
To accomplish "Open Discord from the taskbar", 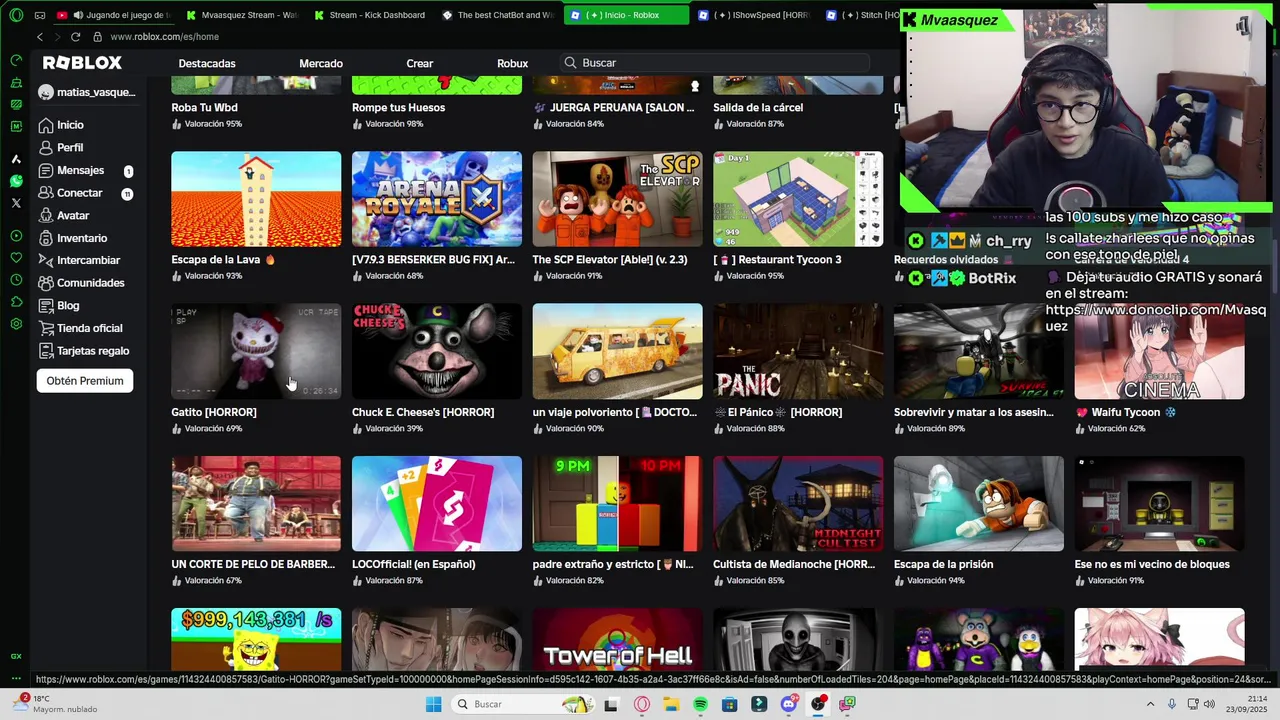I will pyautogui.click(x=789, y=704).
